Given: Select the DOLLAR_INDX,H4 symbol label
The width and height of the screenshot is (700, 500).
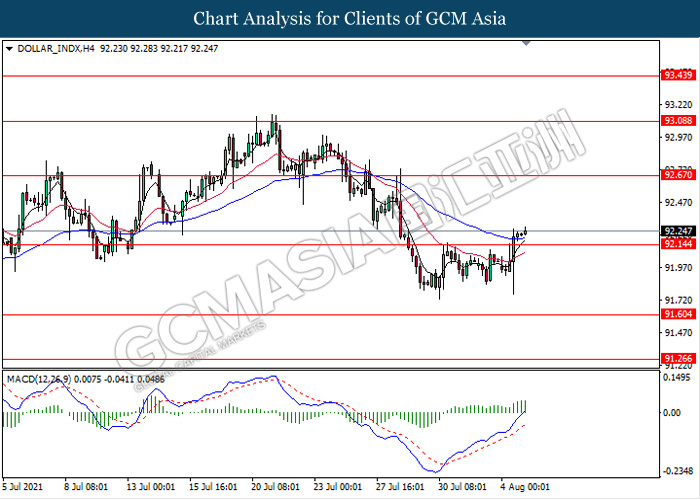Looking at the screenshot, I should point(56,49).
